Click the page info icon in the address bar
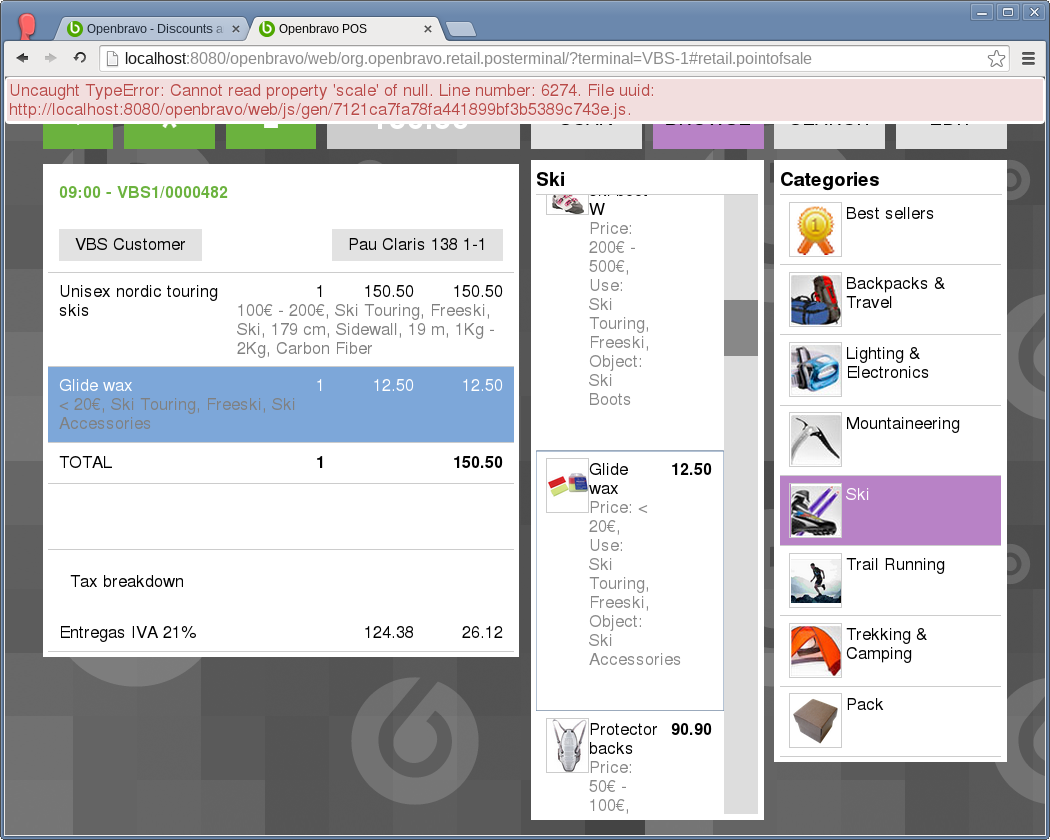1050x840 pixels. [112, 59]
